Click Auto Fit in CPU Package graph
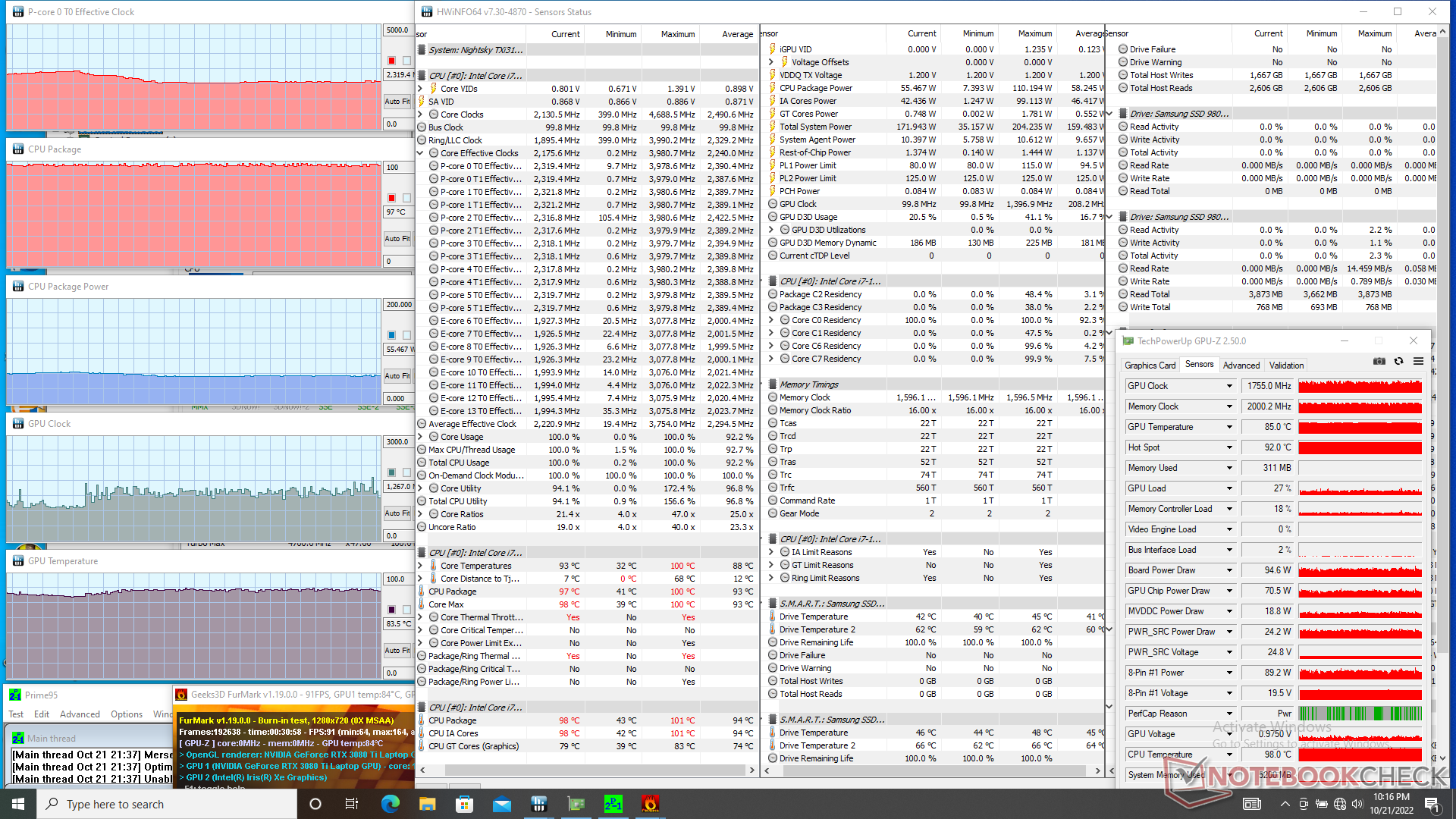Image resolution: width=1456 pixels, height=819 pixels. click(397, 239)
